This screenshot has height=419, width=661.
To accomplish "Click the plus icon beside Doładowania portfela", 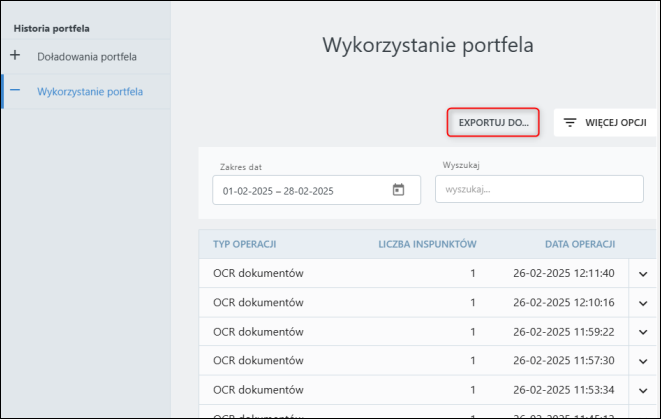I will pos(14,56).
